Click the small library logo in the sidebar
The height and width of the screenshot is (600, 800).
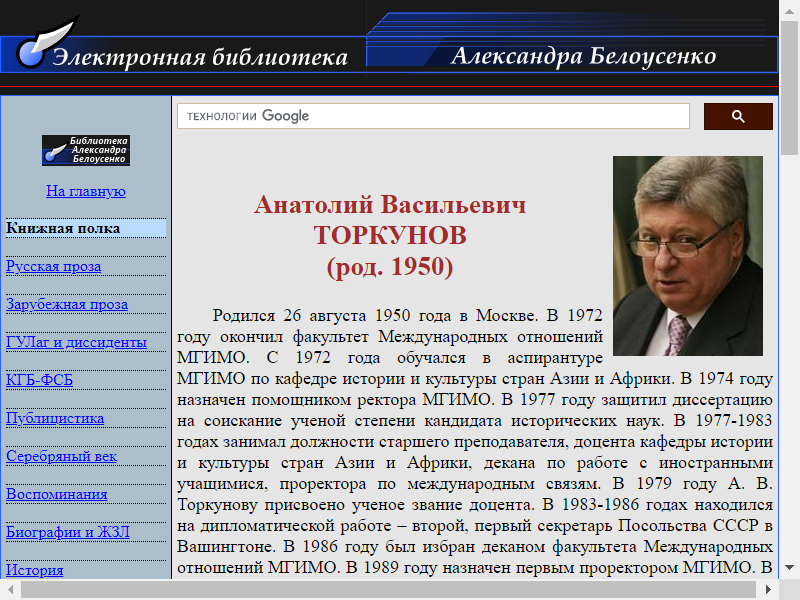coord(86,150)
